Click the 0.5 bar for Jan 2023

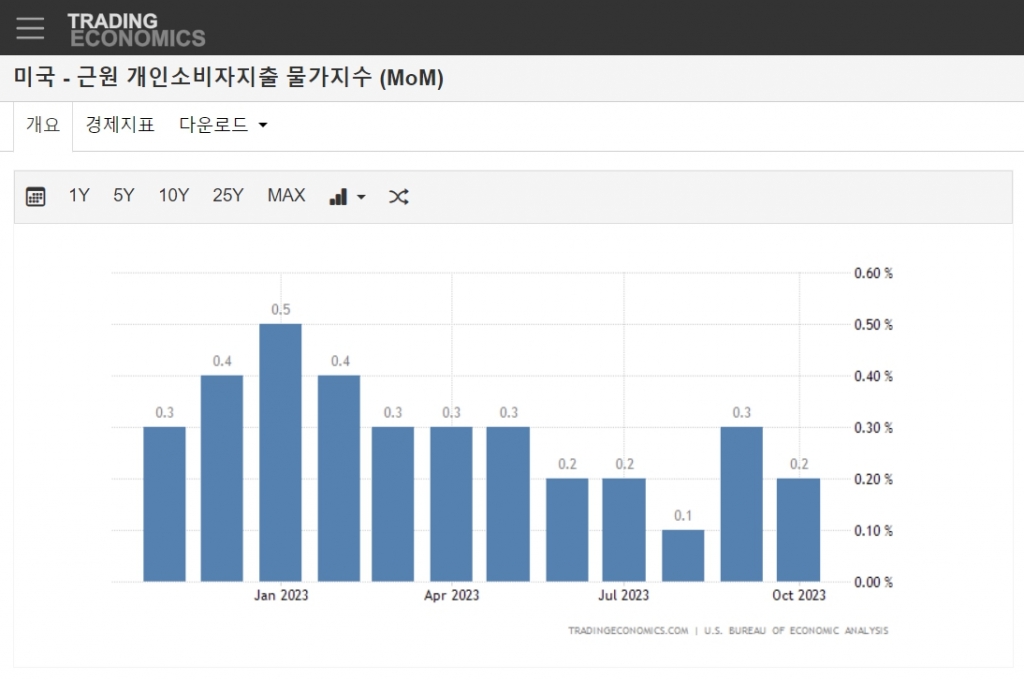[280, 452]
